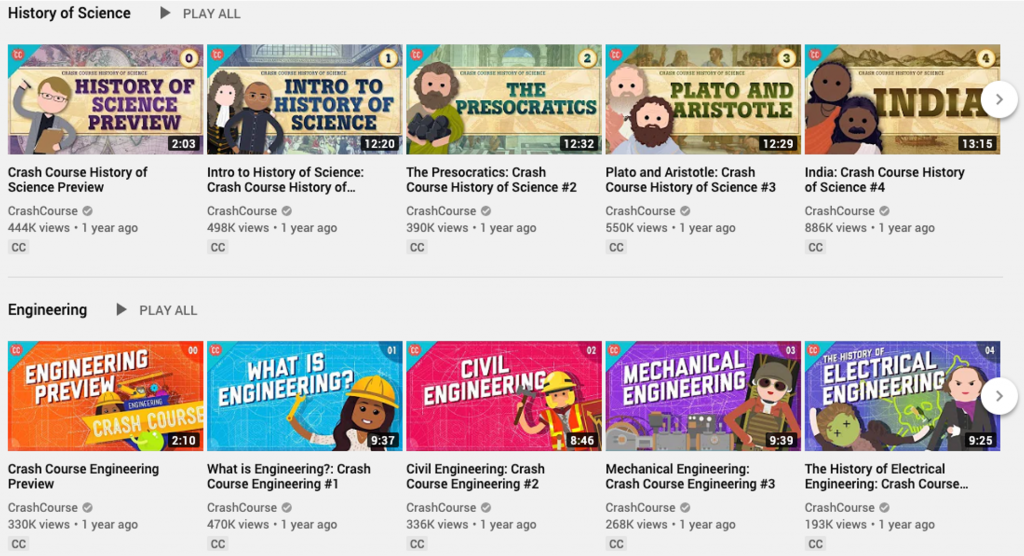This screenshot has height=556, width=1024.
Task: Click title 'India: Crash Course History of Science #4'
Action: (x=885, y=180)
